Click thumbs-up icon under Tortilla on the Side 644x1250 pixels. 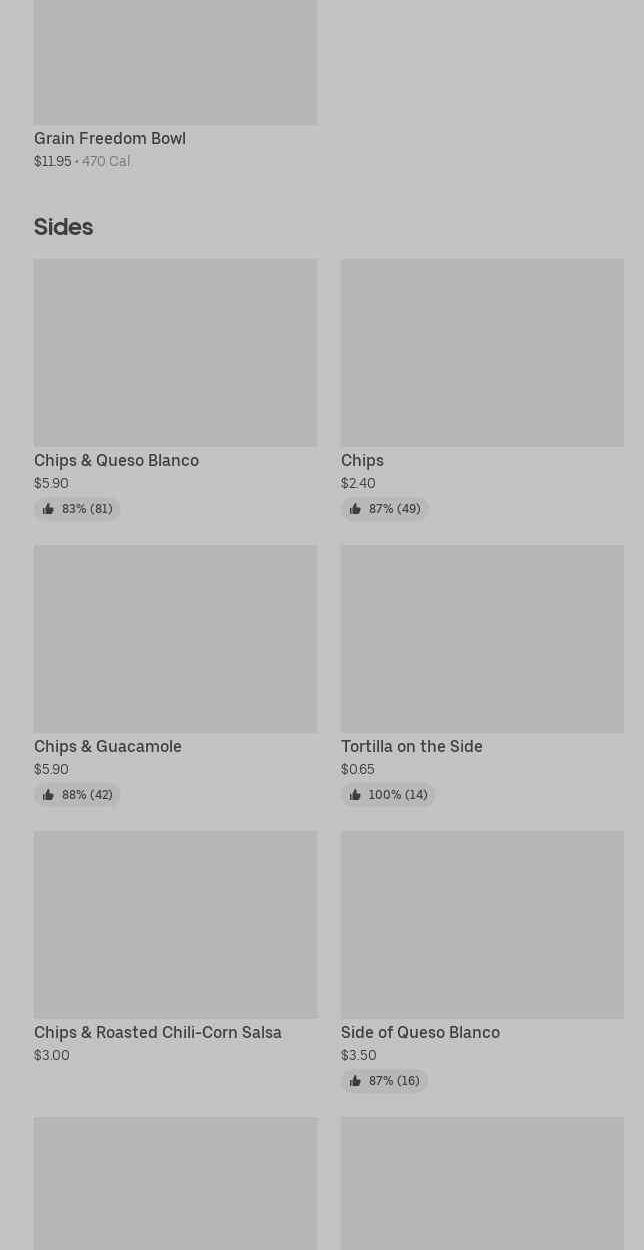pos(355,795)
